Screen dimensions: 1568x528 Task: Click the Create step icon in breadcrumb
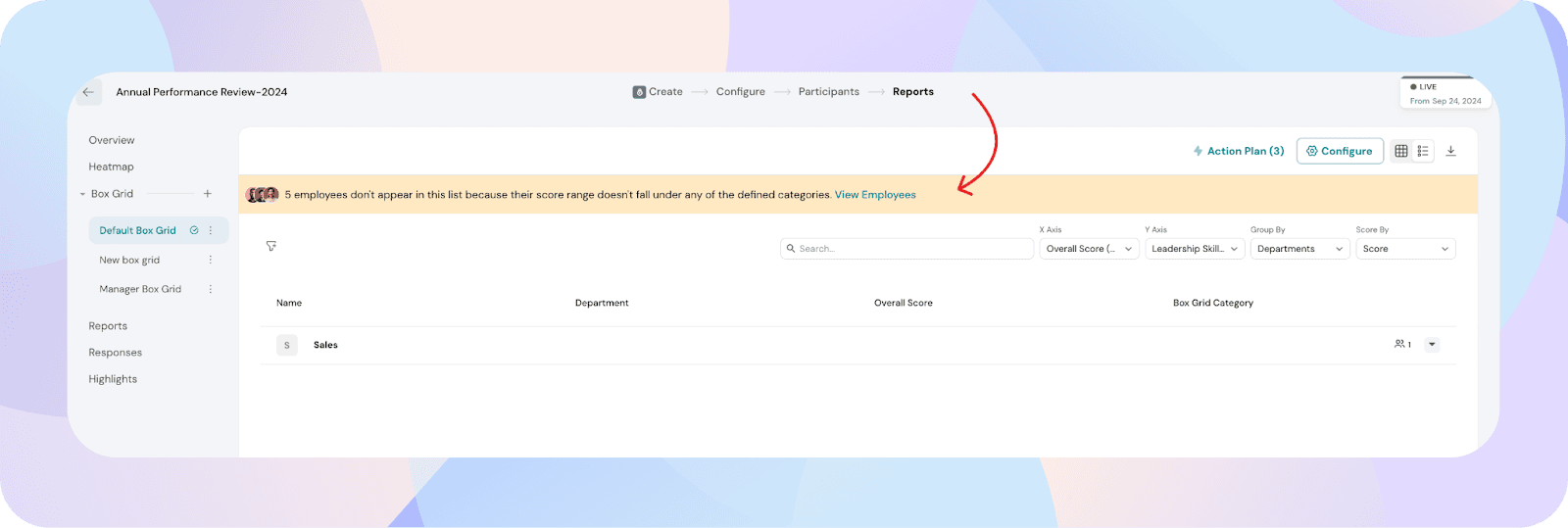point(639,92)
